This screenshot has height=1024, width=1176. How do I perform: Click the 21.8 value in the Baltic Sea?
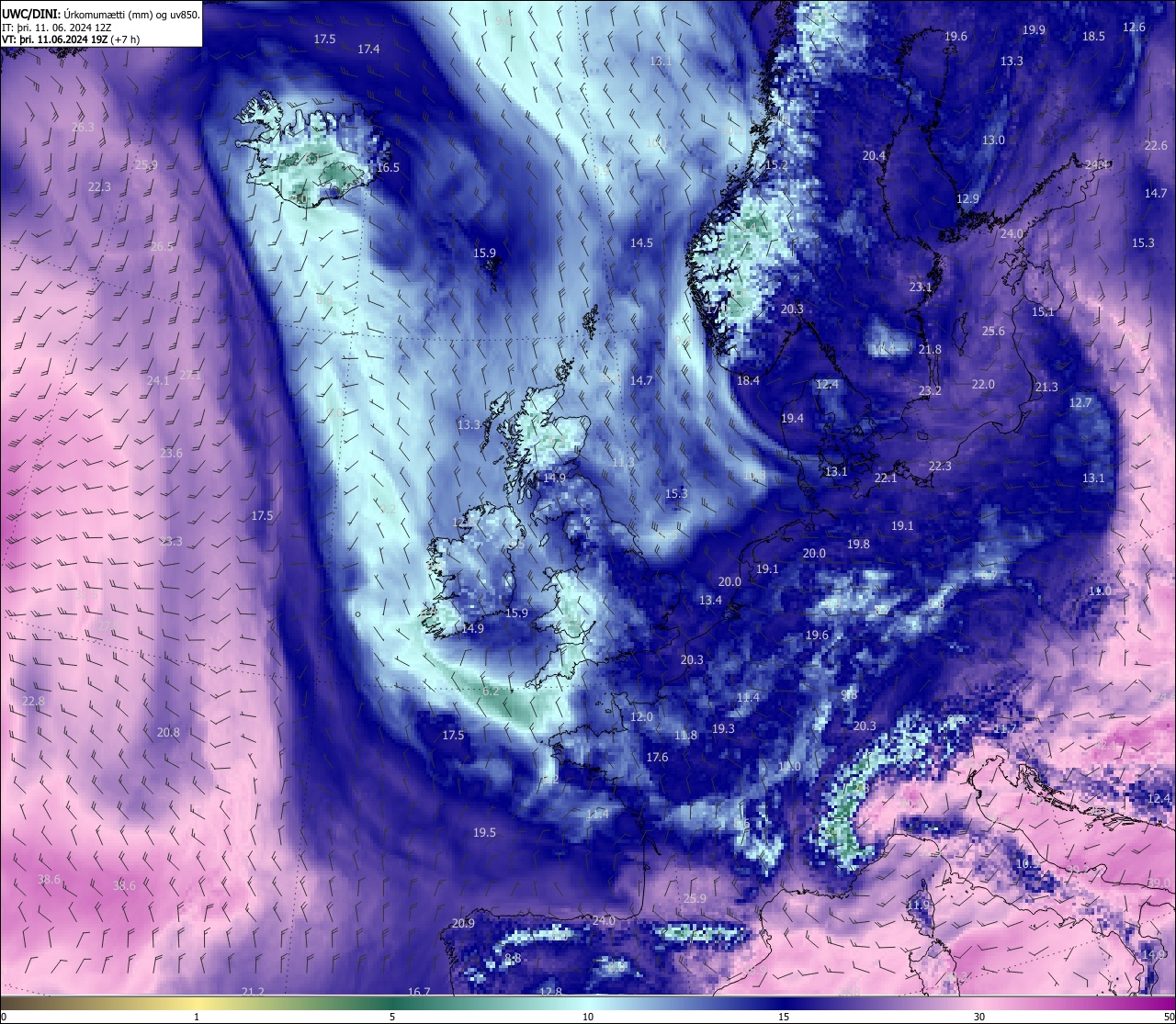pyautogui.click(x=930, y=350)
